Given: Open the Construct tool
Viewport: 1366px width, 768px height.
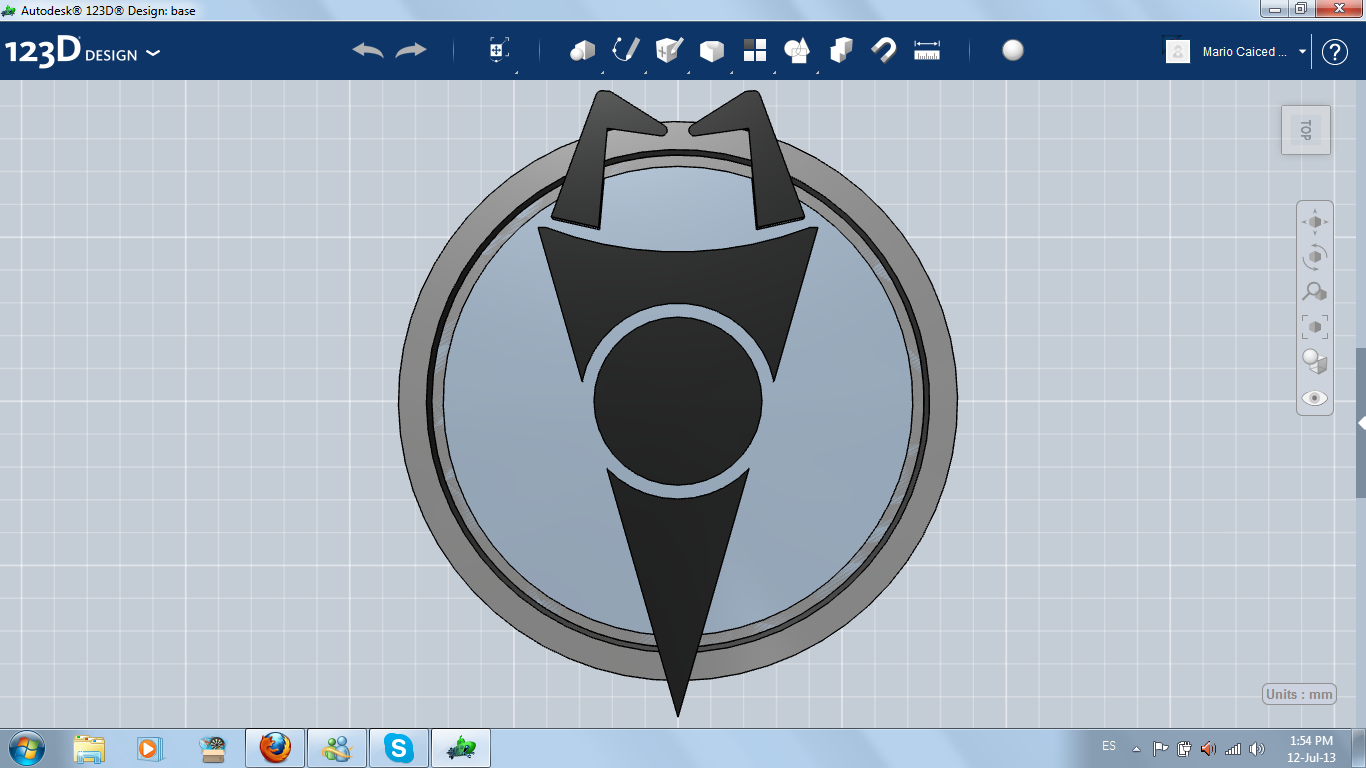Looking at the screenshot, I should click(668, 50).
